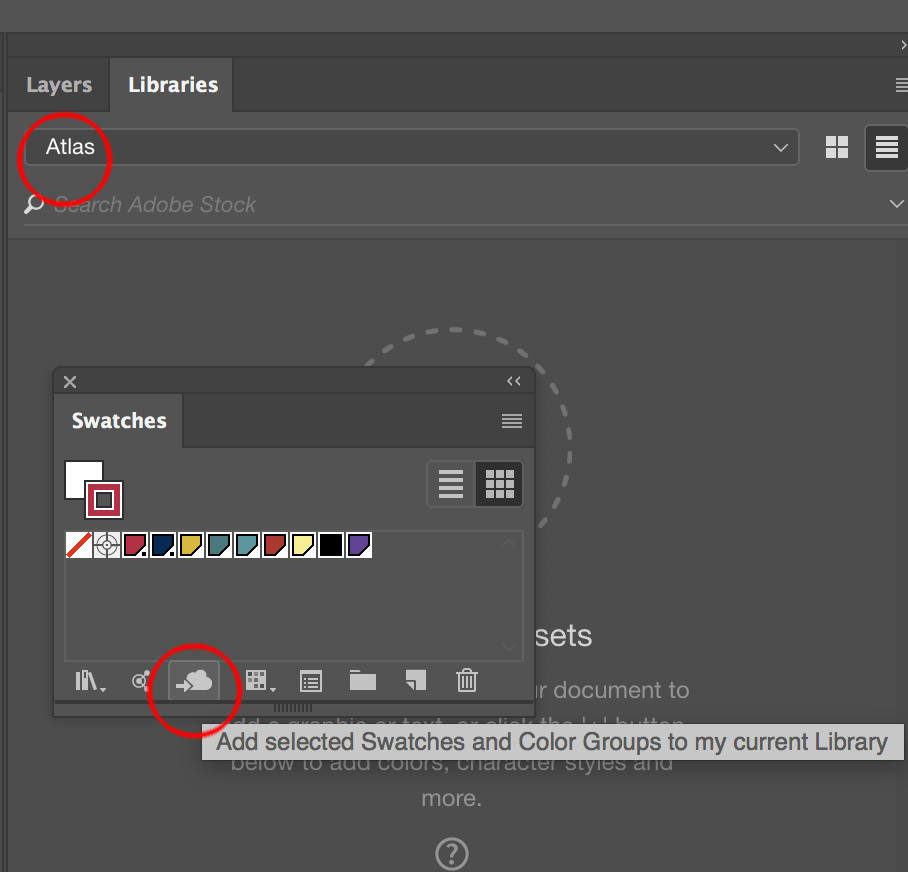
Task: Click the search magnifier icon
Action: 34,204
